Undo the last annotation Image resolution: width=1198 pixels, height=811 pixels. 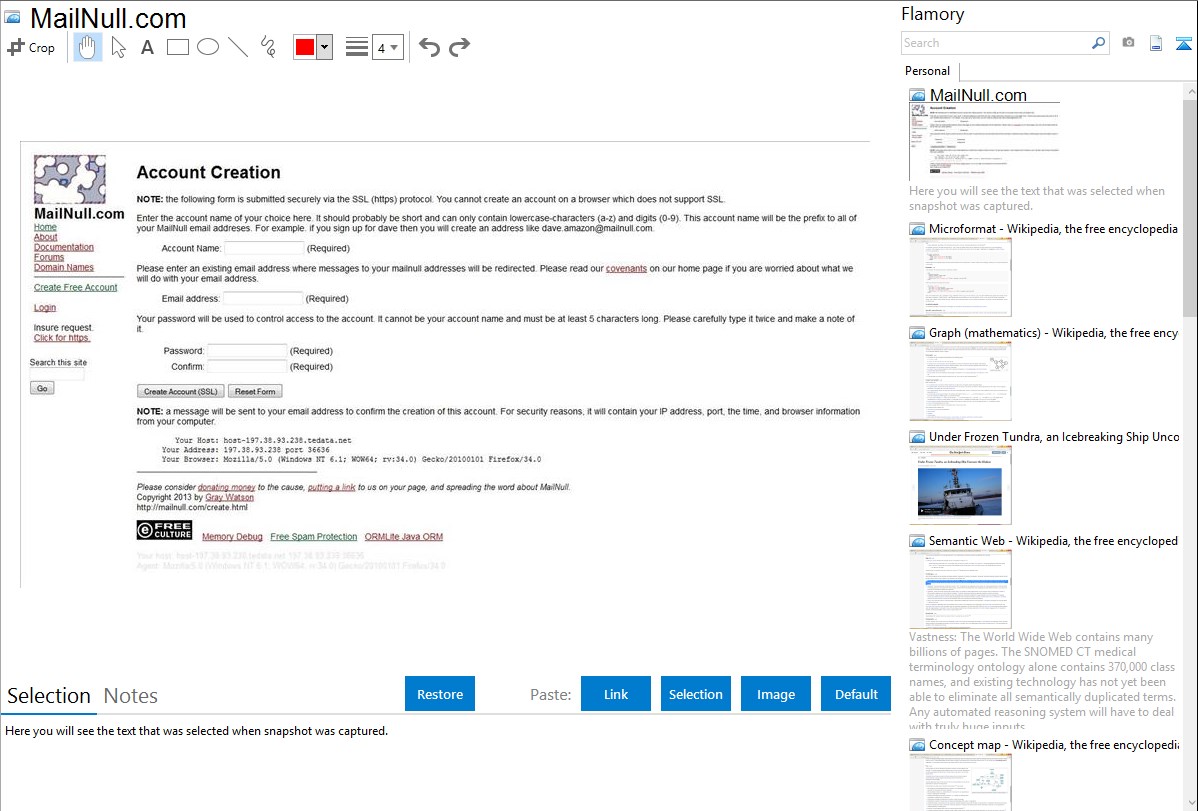click(x=429, y=47)
